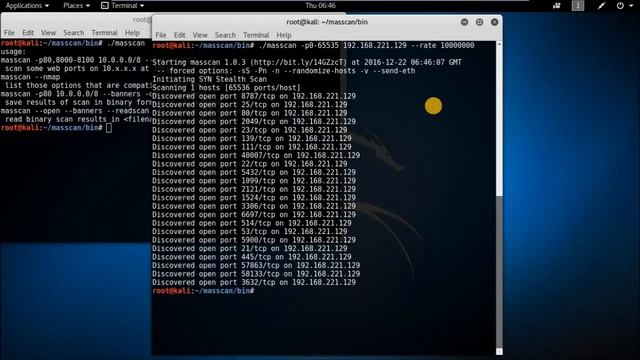The image size is (640, 360).
Task: Click 'usage:' line in back terminal
Action: (13, 52)
